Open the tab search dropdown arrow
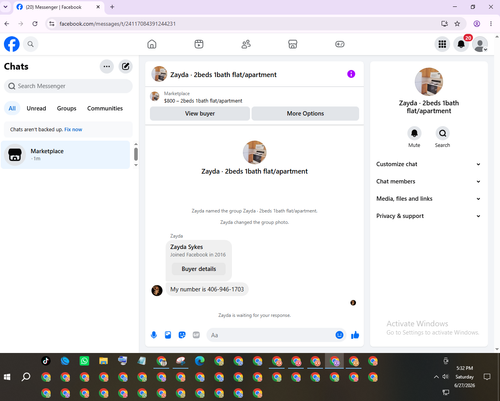 pyautogui.click(x=5, y=7)
